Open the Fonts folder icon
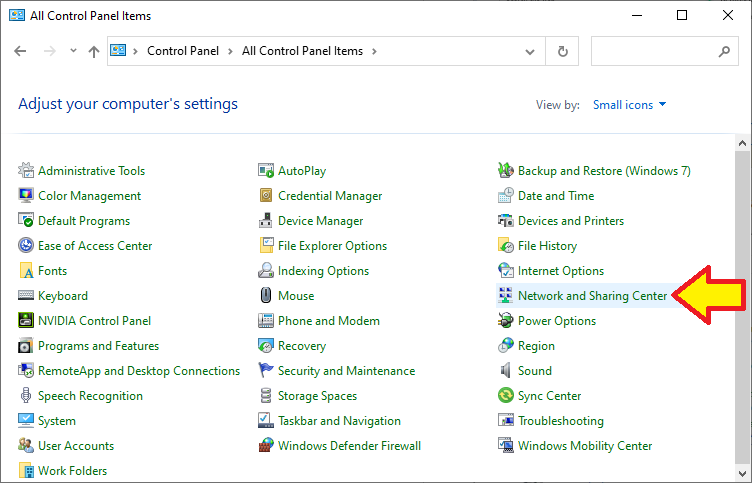Viewport: 752px width, 483px height. 26,270
